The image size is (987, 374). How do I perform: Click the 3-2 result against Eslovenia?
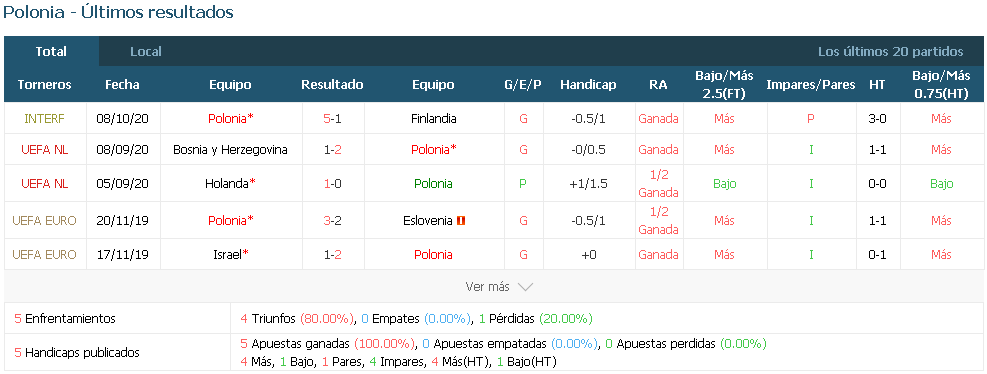pyautogui.click(x=332, y=220)
